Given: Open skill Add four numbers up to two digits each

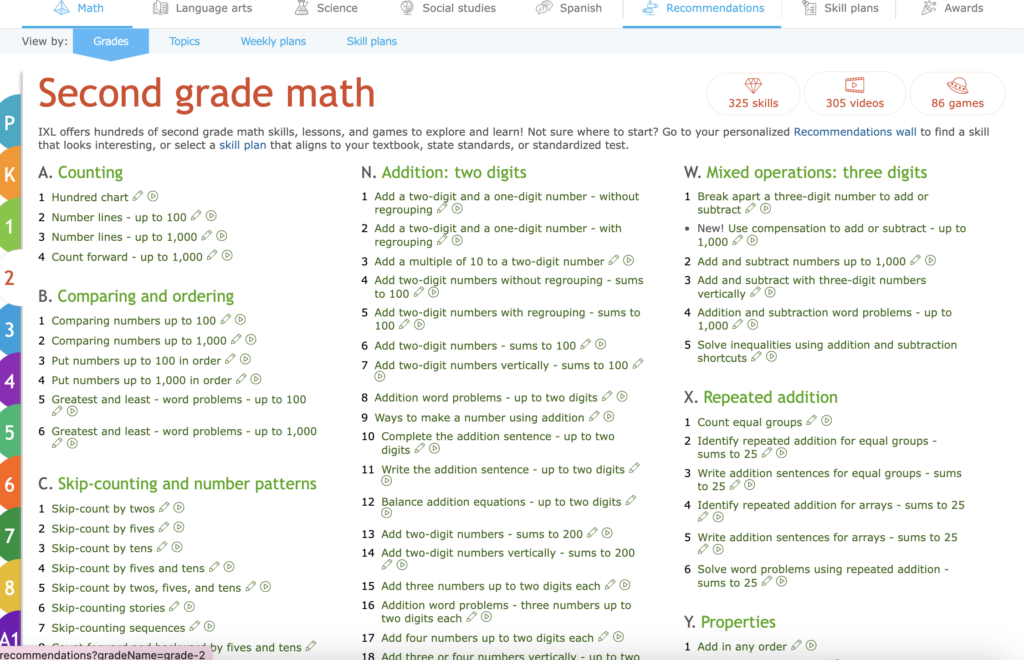Looking at the screenshot, I should click(487, 638).
